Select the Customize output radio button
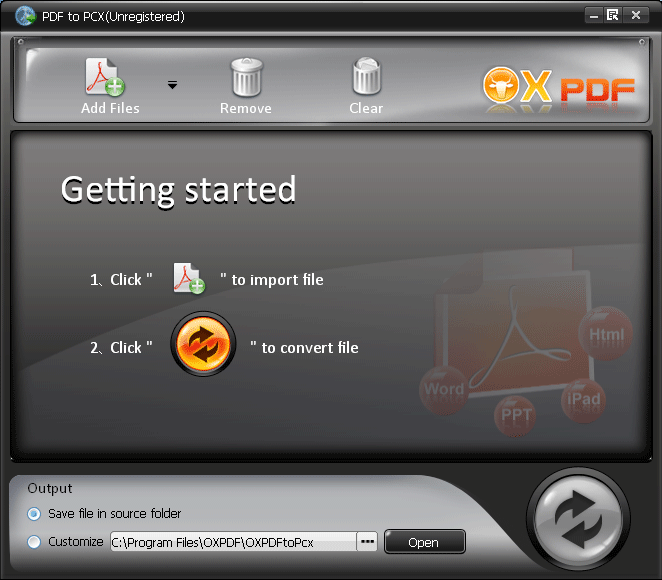Screen dimensions: 662x580 click(x=34, y=542)
